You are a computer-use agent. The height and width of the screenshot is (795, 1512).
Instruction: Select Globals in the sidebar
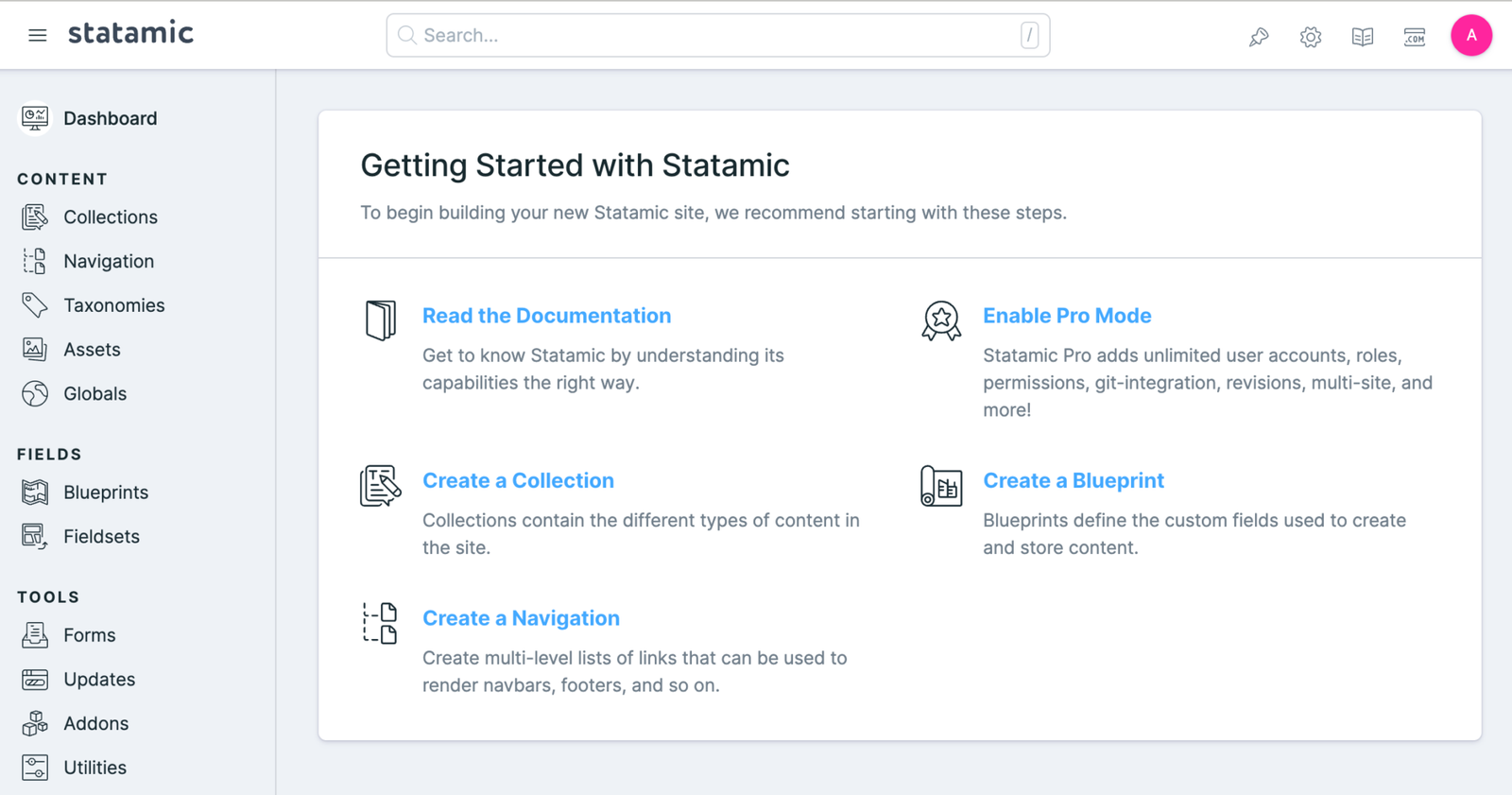(x=94, y=394)
